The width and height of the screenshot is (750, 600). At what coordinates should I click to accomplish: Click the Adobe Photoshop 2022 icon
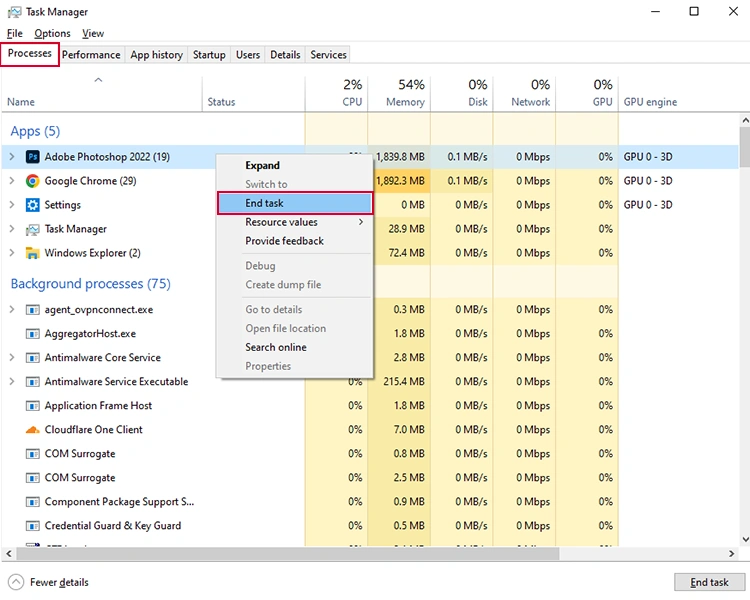(x=33, y=157)
